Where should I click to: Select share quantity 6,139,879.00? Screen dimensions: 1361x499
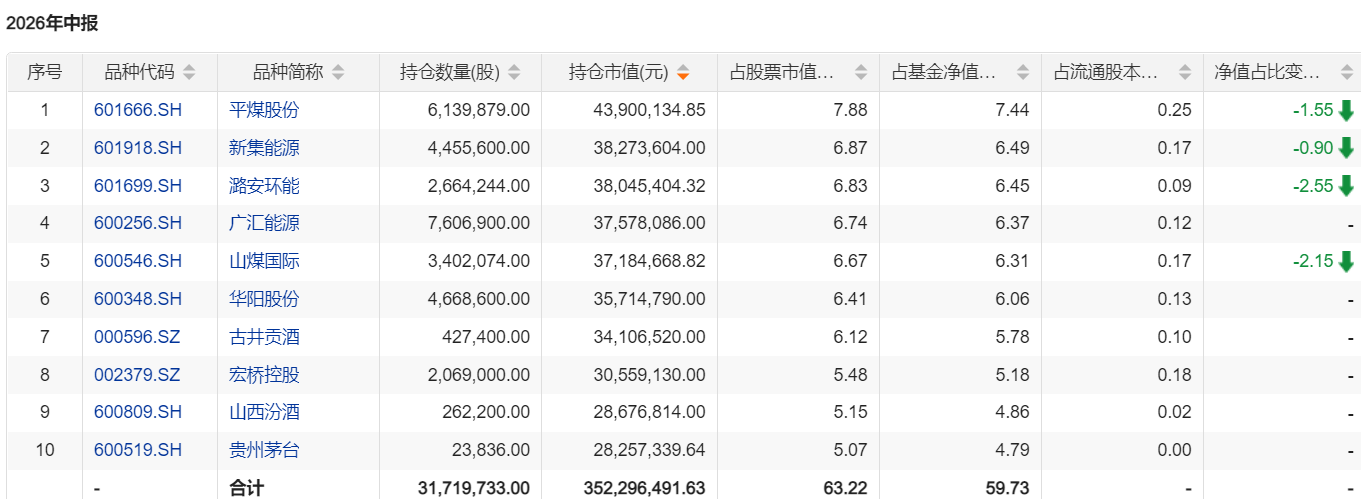pos(478,110)
